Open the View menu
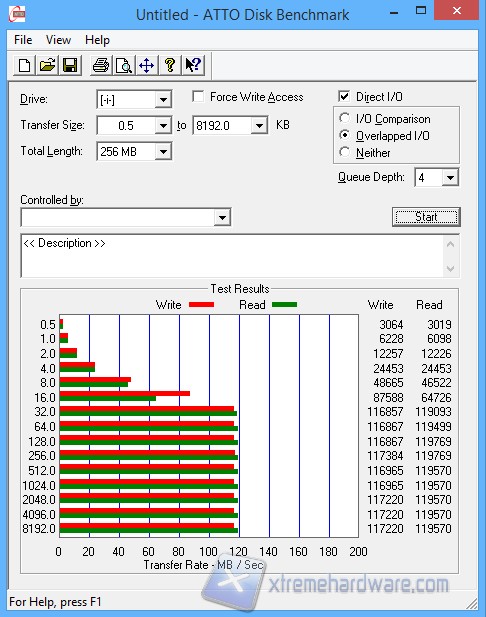This screenshot has width=486, height=617. pos(58,40)
